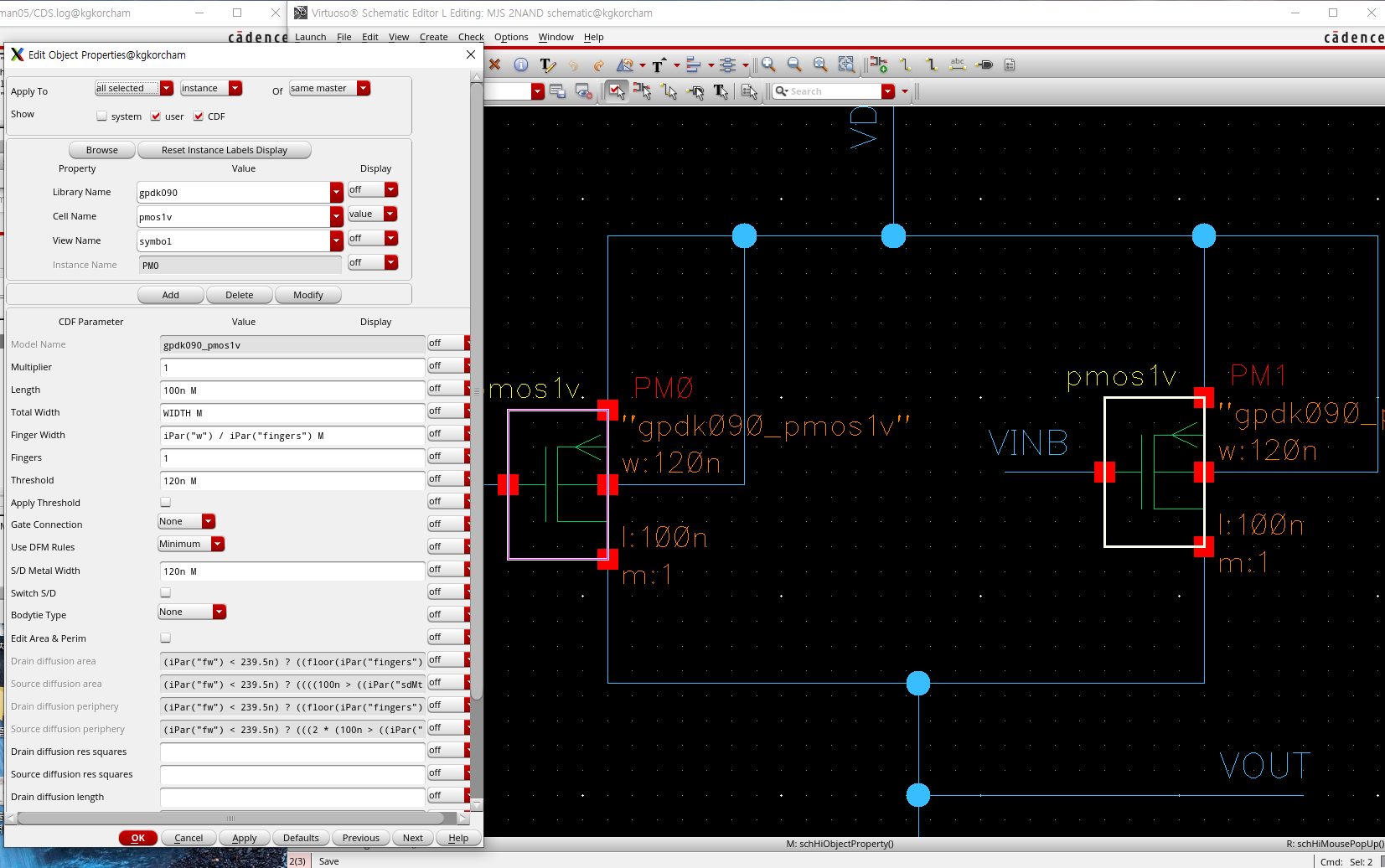This screenshot has height=868, width=1385.
Task: Enable the system Show checkbox
Action: [x=102, y=116]
